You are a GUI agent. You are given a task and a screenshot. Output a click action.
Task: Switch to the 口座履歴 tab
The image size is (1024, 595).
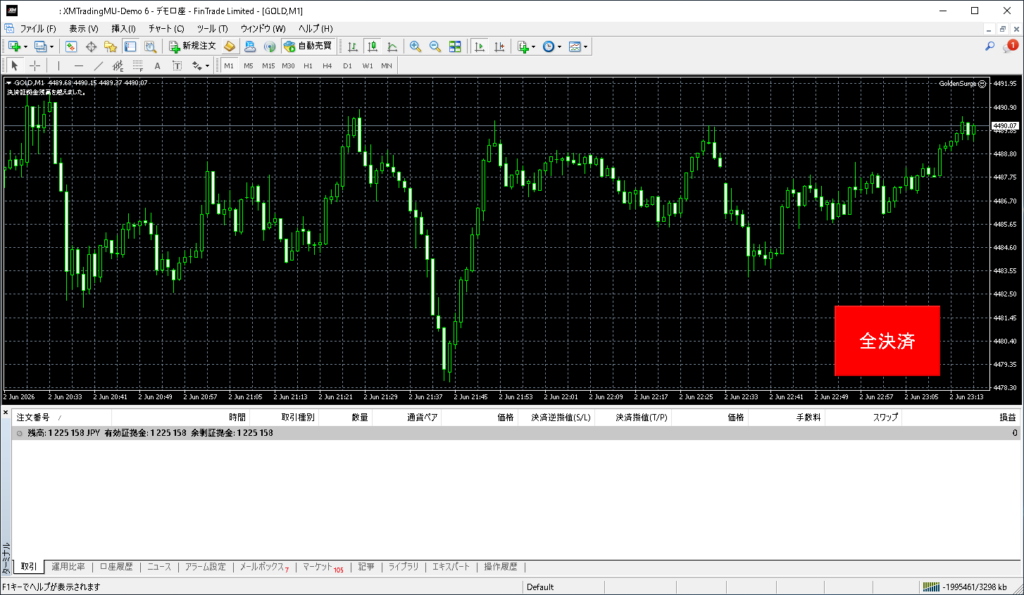[x=116, y=566]
